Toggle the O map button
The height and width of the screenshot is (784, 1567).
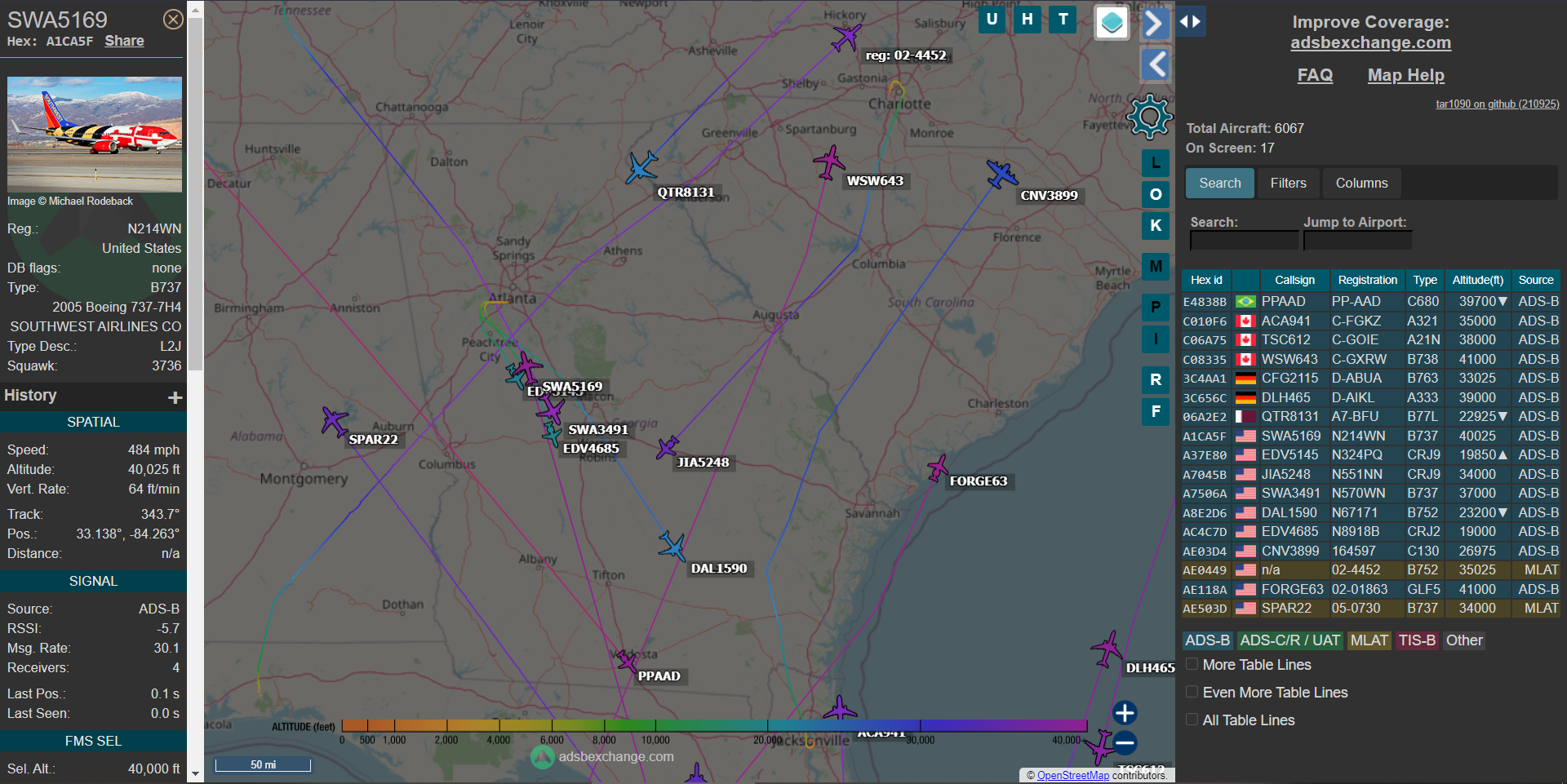pyautogui.click(x=1156, y=194)
